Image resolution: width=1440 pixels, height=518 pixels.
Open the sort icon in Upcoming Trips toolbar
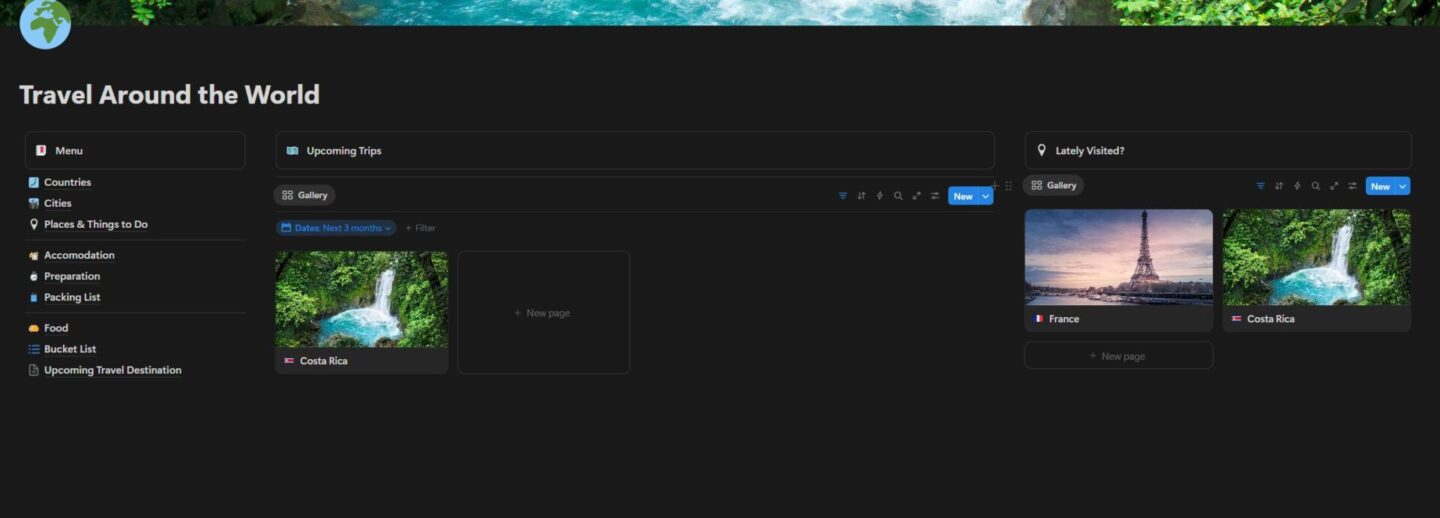tap(861, 196)
